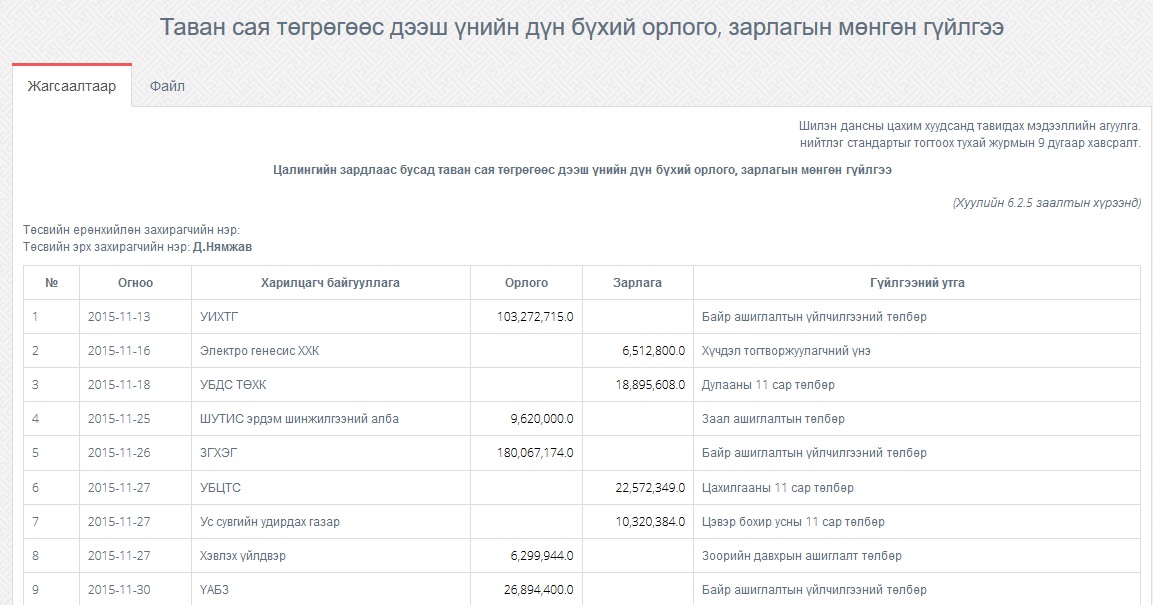The image size is (1153, 605).
Task: Switch to the Жагсаалтаар tab
Action: (72, 86)
